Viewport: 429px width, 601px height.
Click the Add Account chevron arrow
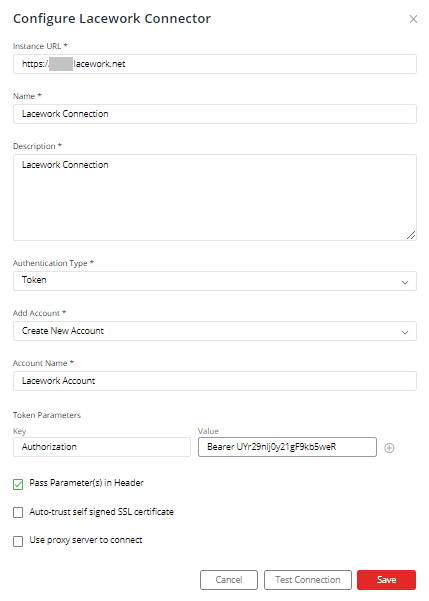(405, 332)
